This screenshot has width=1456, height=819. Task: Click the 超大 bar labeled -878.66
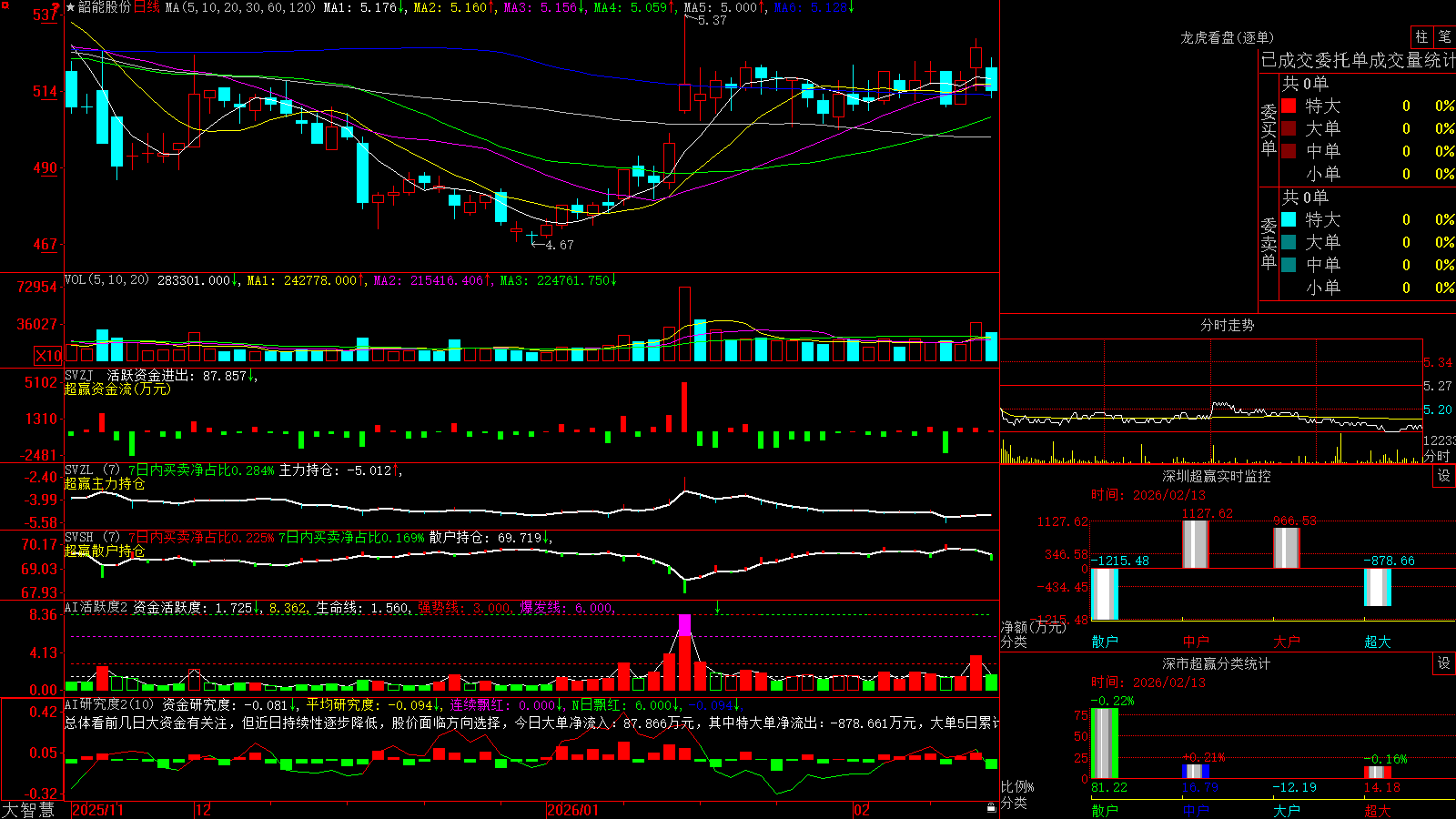tap(1378, 587)
